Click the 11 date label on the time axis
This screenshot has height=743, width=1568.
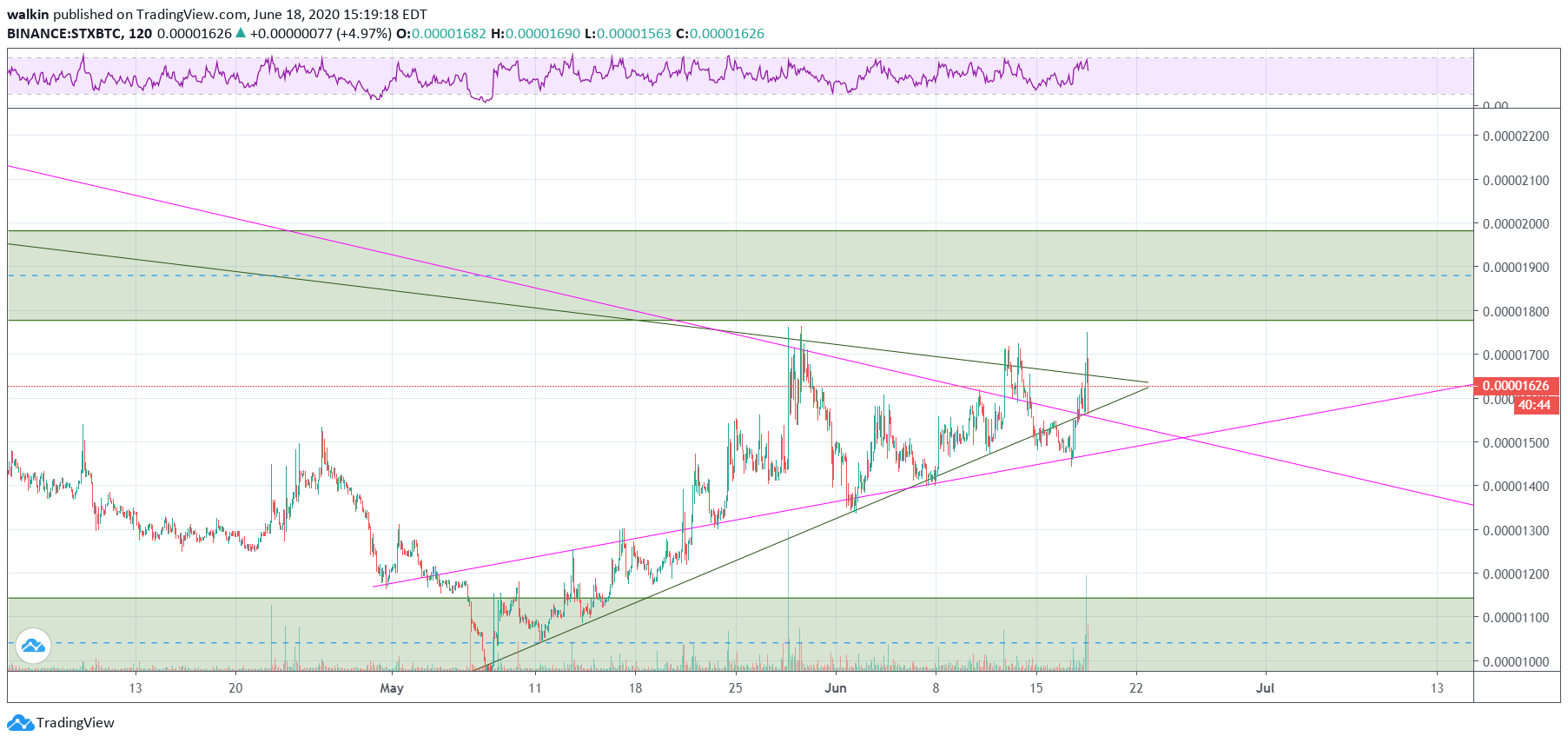click(x=535, y=688)
